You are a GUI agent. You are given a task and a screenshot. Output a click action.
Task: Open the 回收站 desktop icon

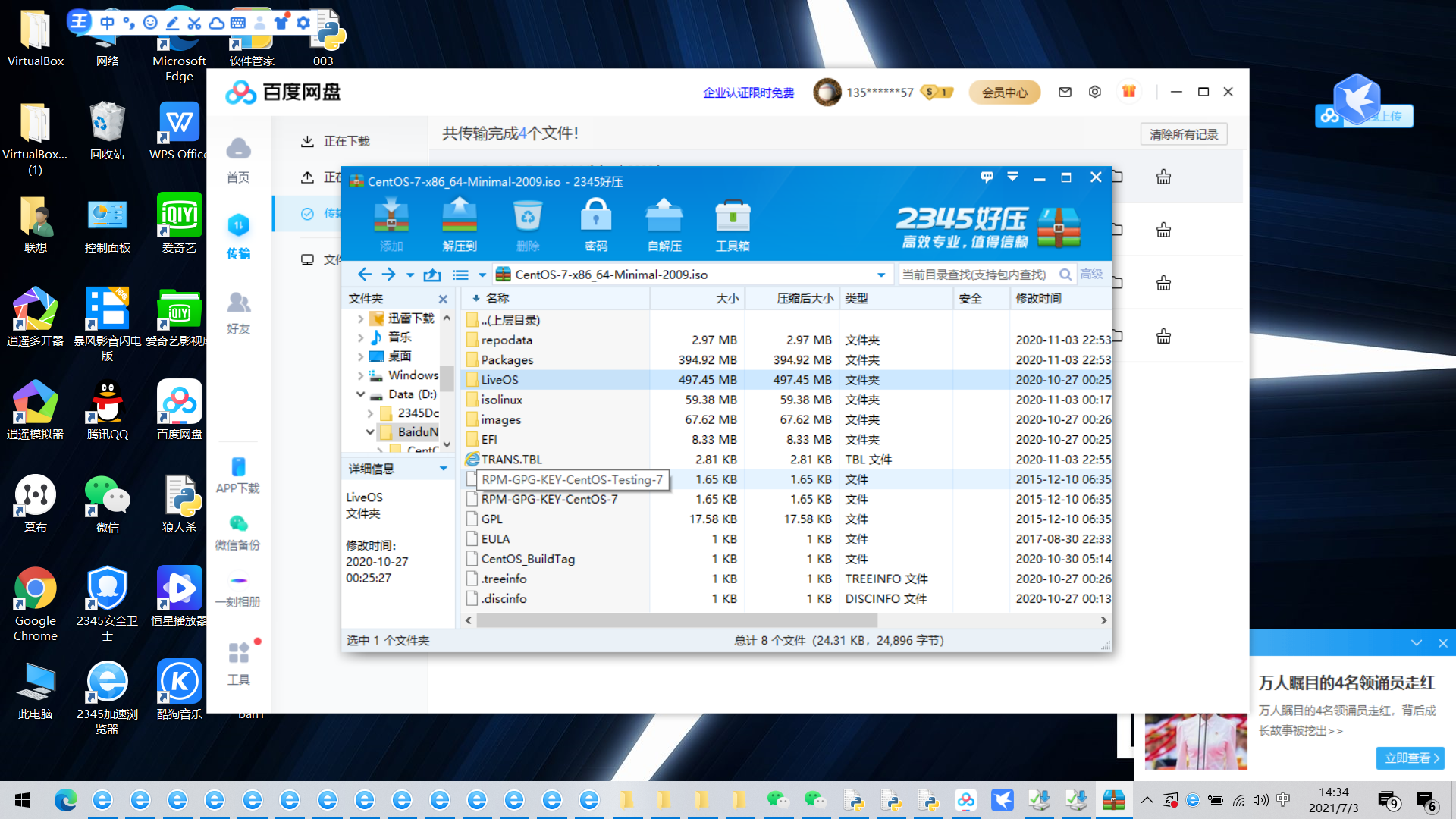tap(107, 130)
